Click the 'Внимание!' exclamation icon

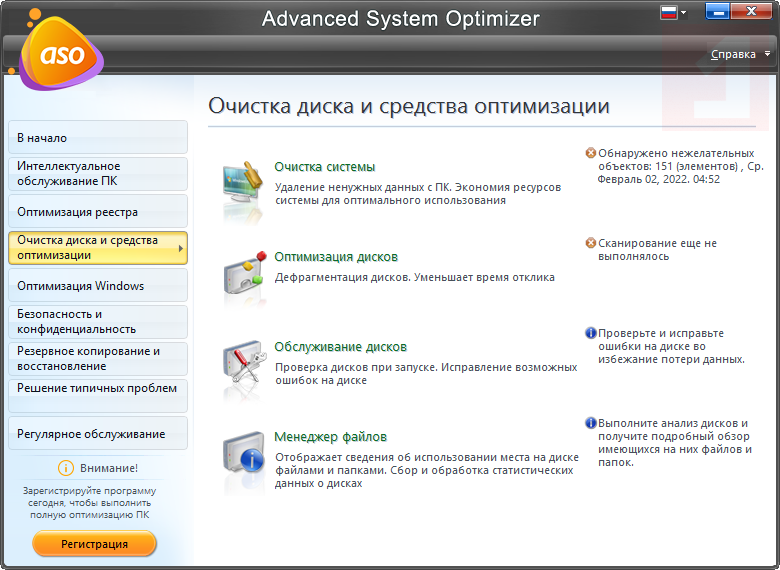[x=66, y=468]
